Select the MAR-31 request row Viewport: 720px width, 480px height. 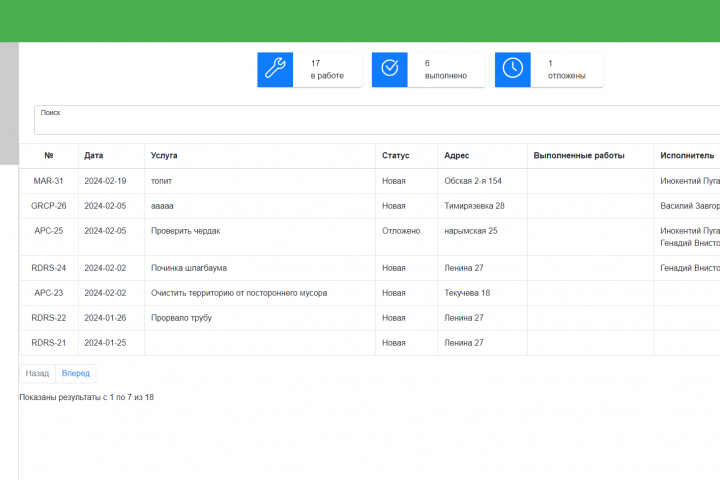coord(370,181)
